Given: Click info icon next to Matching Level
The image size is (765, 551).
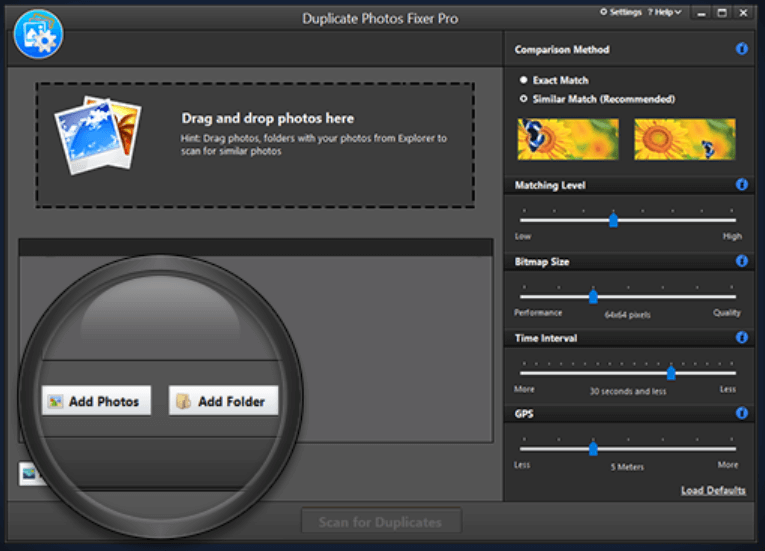Looking at the screenshot, I should click(x=742, y=185).
